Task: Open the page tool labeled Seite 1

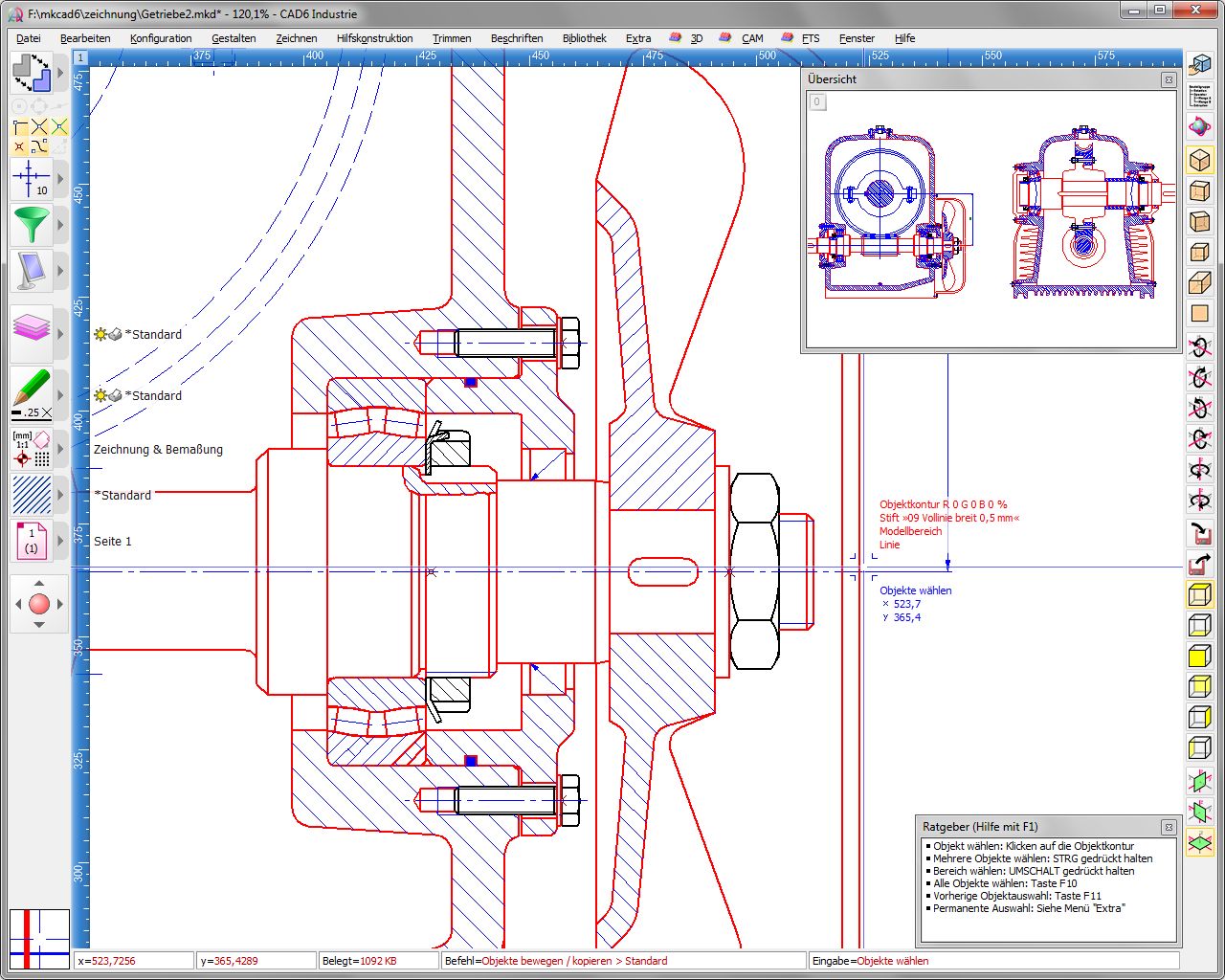Action: [x=32, y=541]
